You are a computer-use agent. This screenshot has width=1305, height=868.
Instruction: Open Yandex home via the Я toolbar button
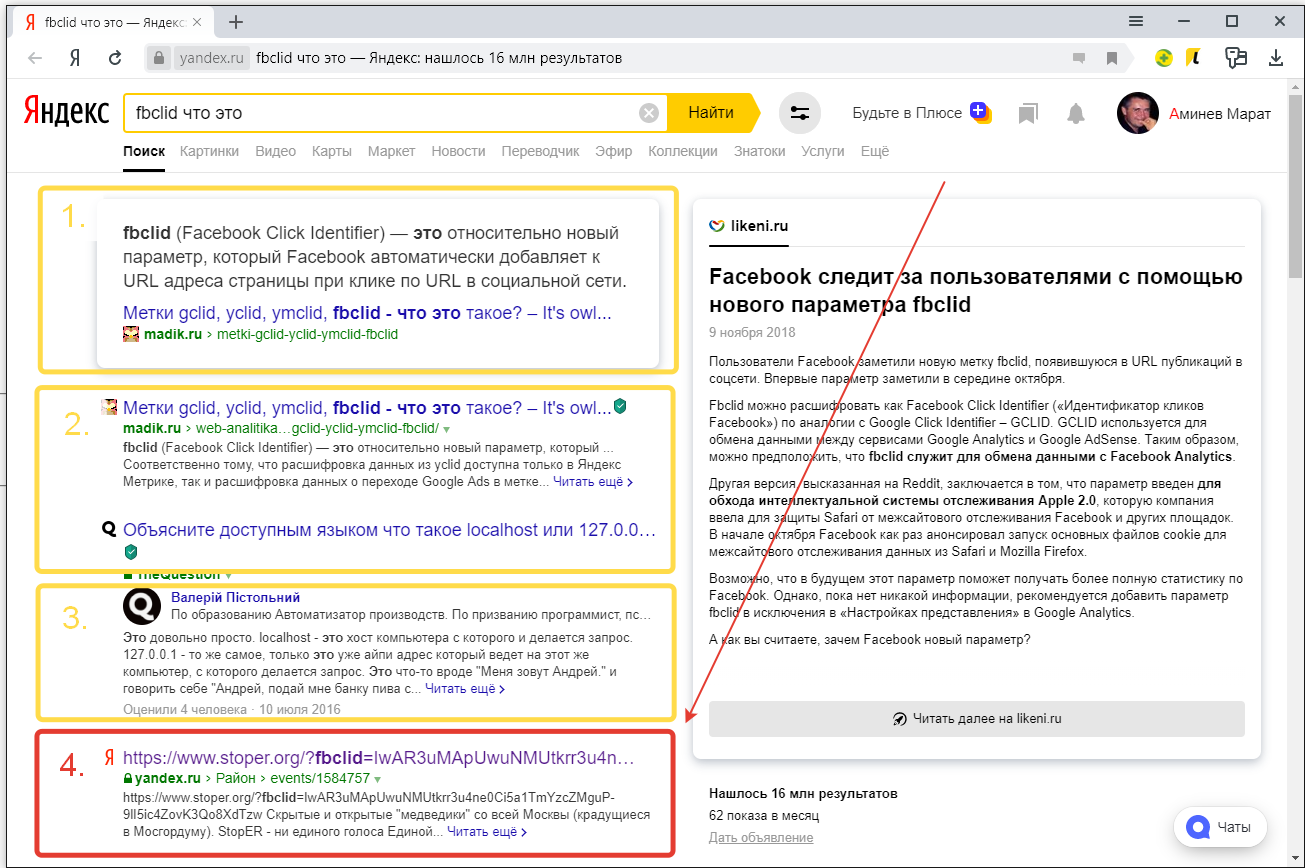[75, 58]
